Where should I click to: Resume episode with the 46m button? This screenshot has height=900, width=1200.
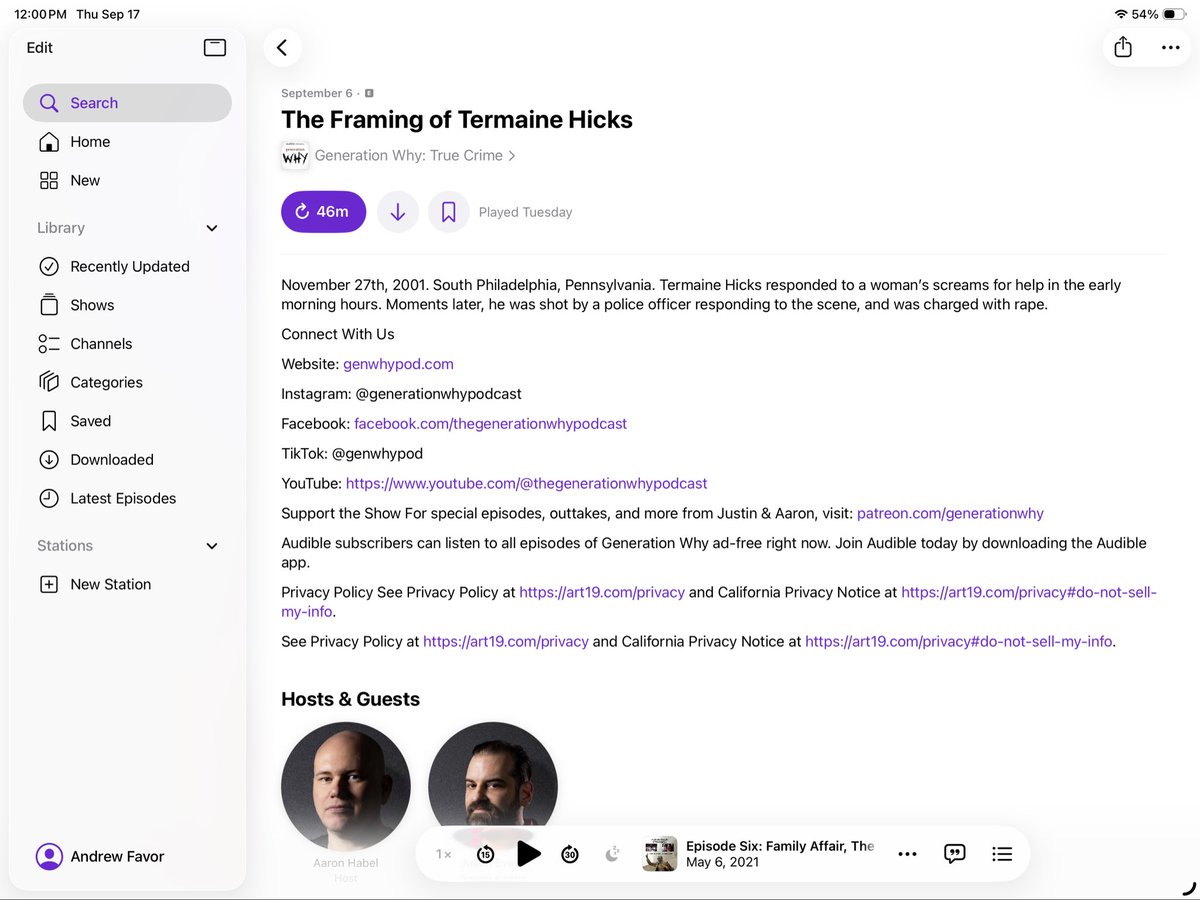pos(323,212)
